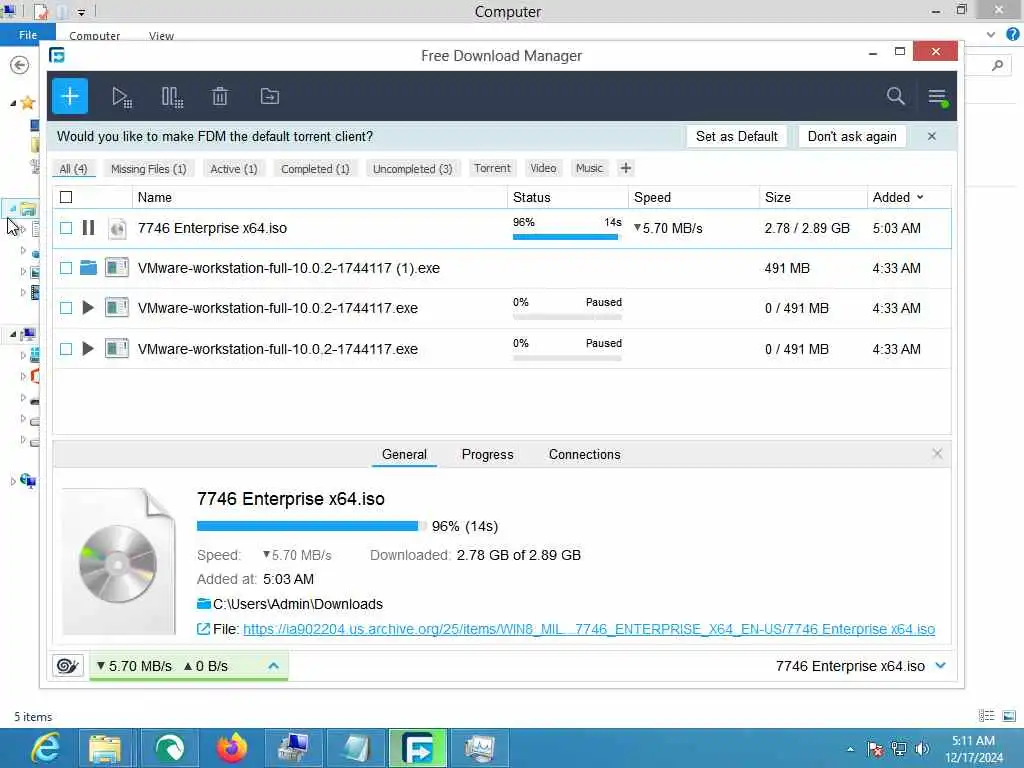Click Set as Default button
This screenshot has height=768, width=1024.
coord(737,136)
